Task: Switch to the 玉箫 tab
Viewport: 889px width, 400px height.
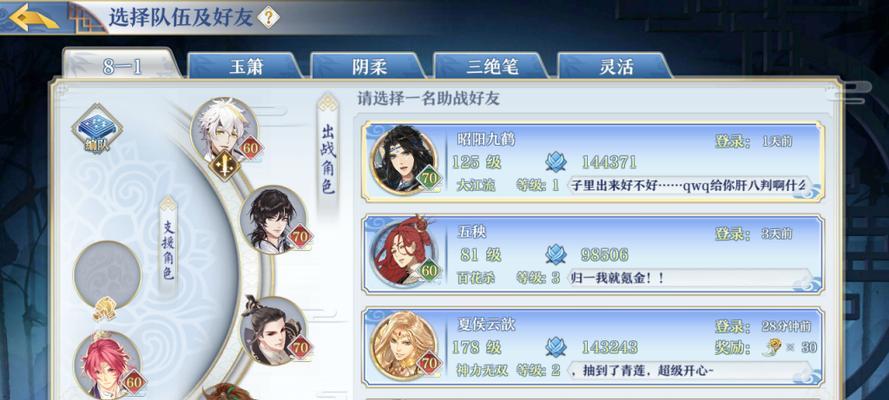Action: click(x=245, y=67)
